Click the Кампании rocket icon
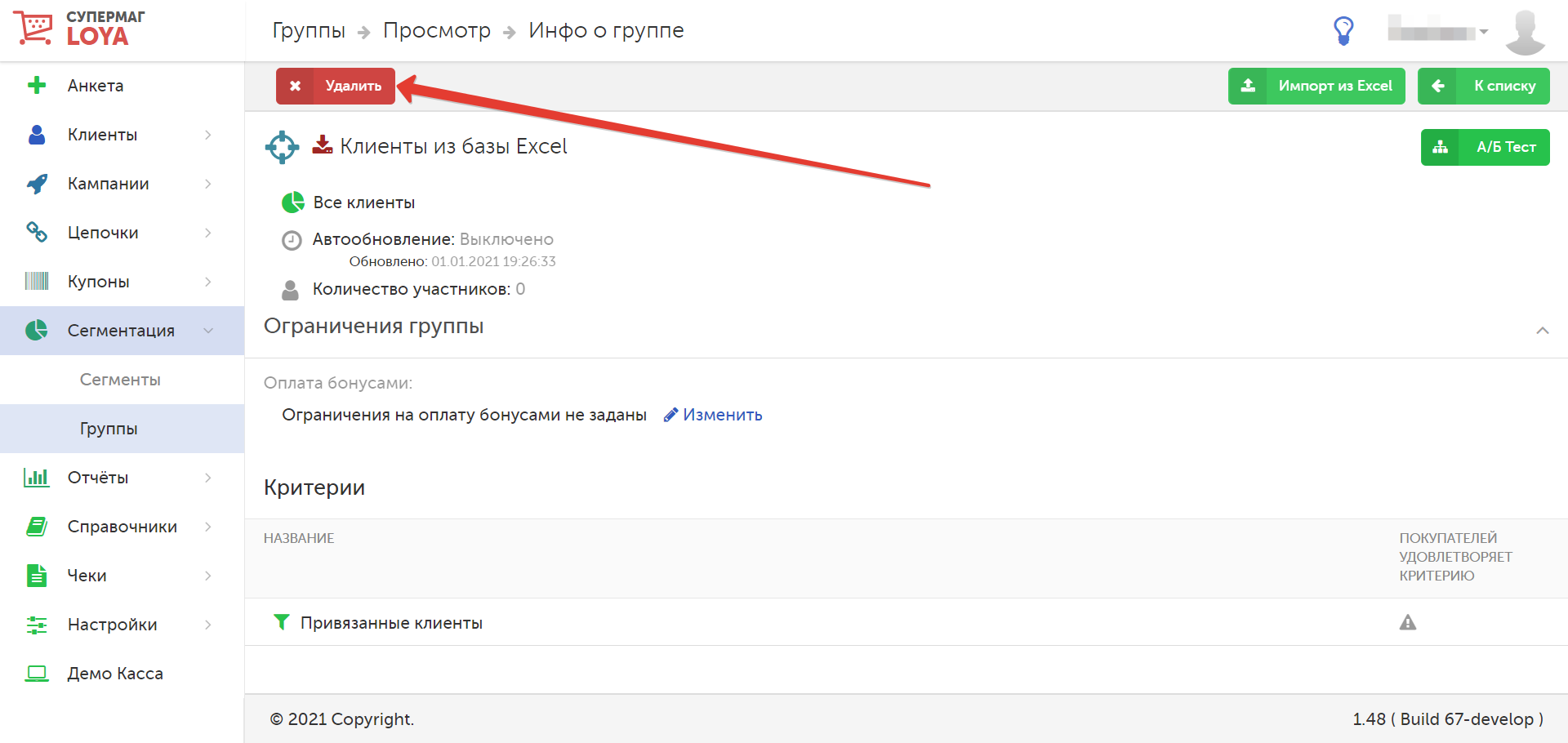The width and height of the screenshot is (1568, 743). (37, 184)
